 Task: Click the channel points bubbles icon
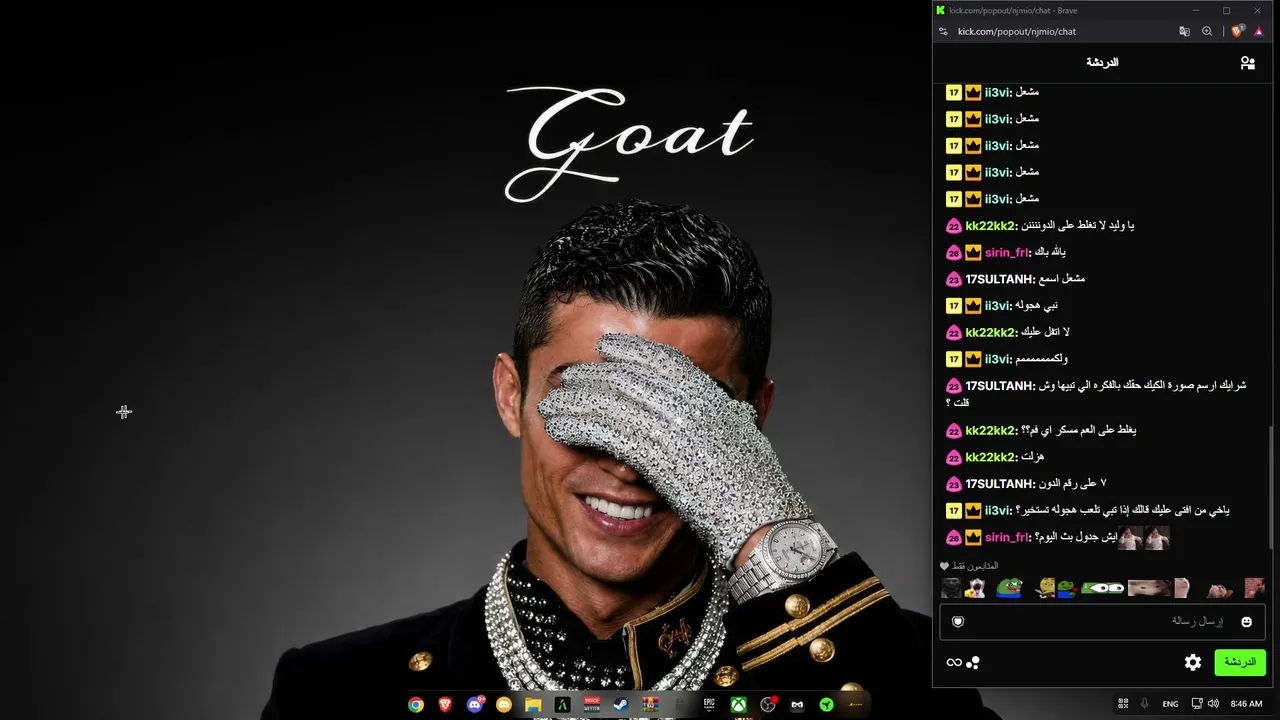tap(973, 662)
